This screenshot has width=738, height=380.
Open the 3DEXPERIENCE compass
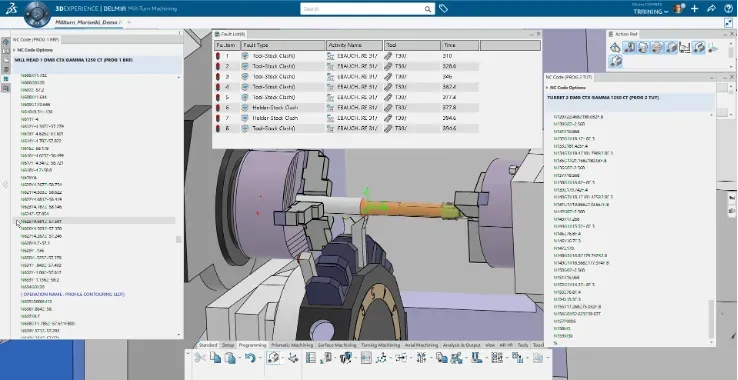click(x=36, y=14)
